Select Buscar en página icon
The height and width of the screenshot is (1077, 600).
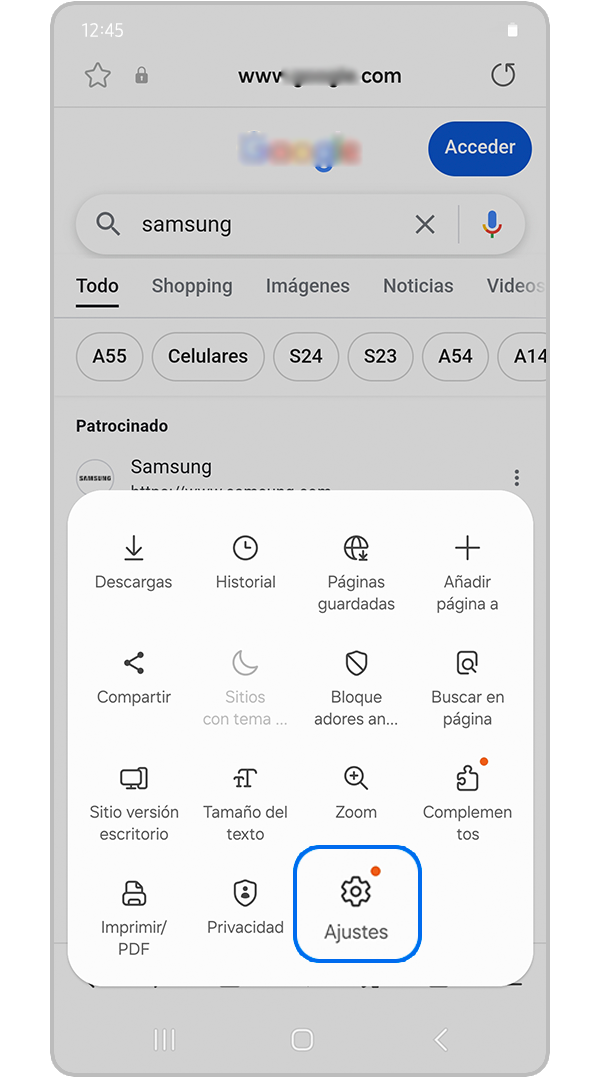pos(467,663)
